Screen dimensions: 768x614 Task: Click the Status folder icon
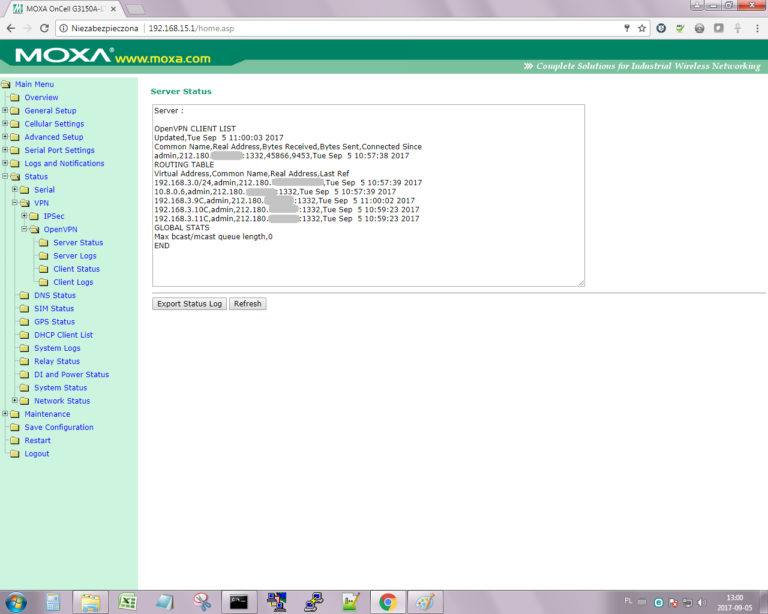pos(15,176)
